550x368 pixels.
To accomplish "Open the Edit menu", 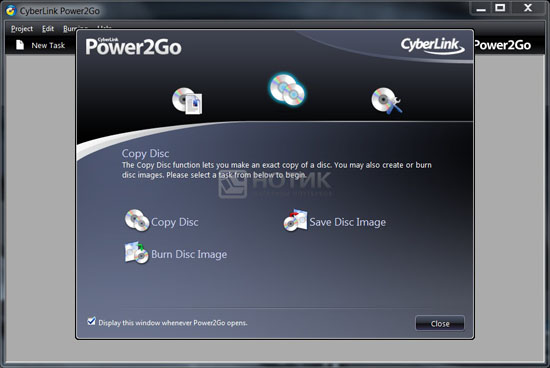I will 48,29.
